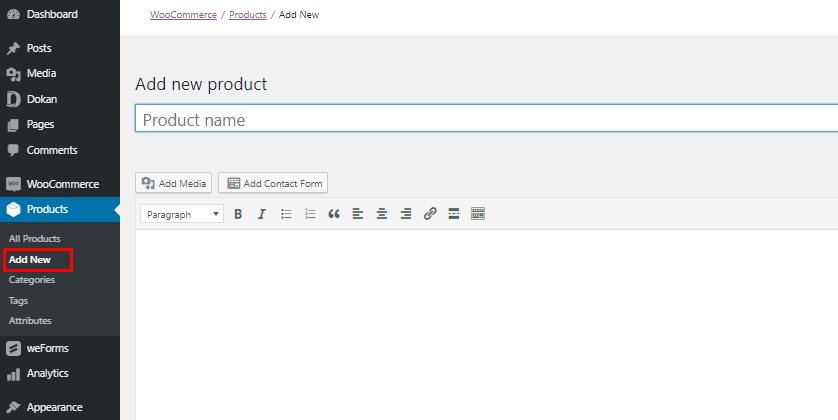Insert a bulleted list
Screen dimensions: 838x420
(286, 214)
